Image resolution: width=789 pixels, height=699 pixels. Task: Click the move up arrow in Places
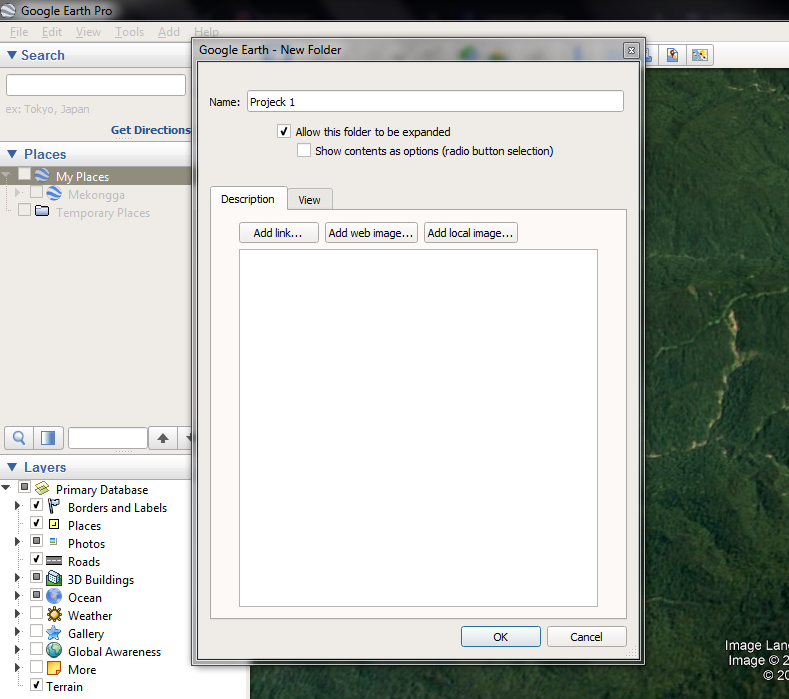pos(163,438)
